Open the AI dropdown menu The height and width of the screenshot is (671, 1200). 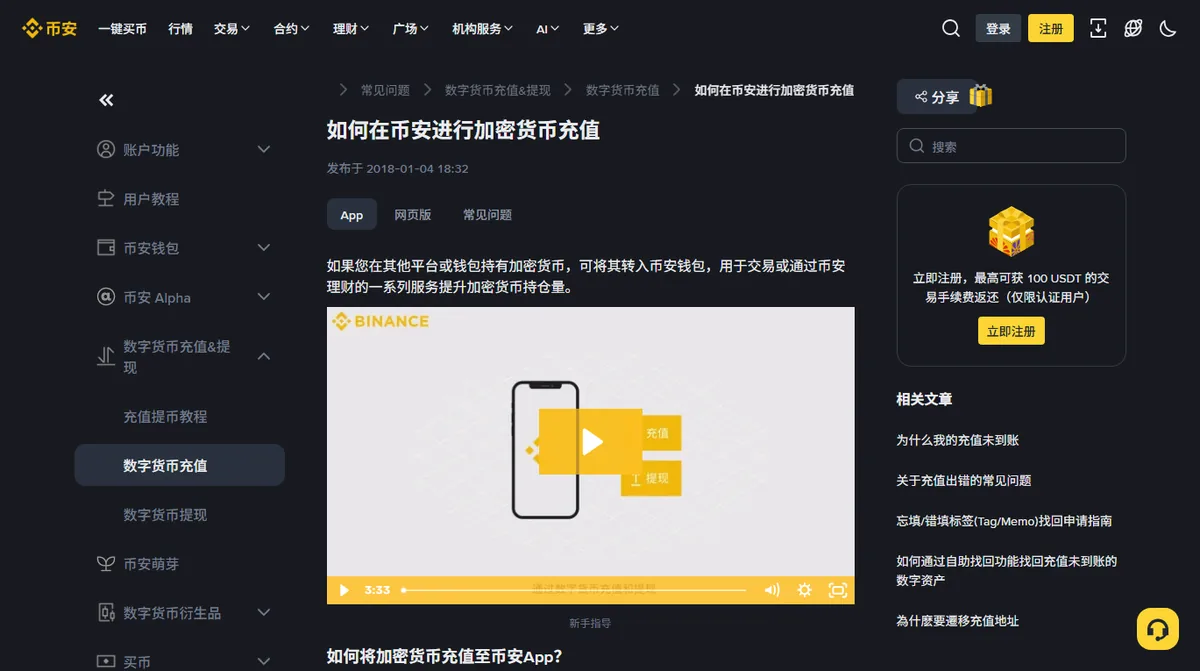(x=548, y=29)
